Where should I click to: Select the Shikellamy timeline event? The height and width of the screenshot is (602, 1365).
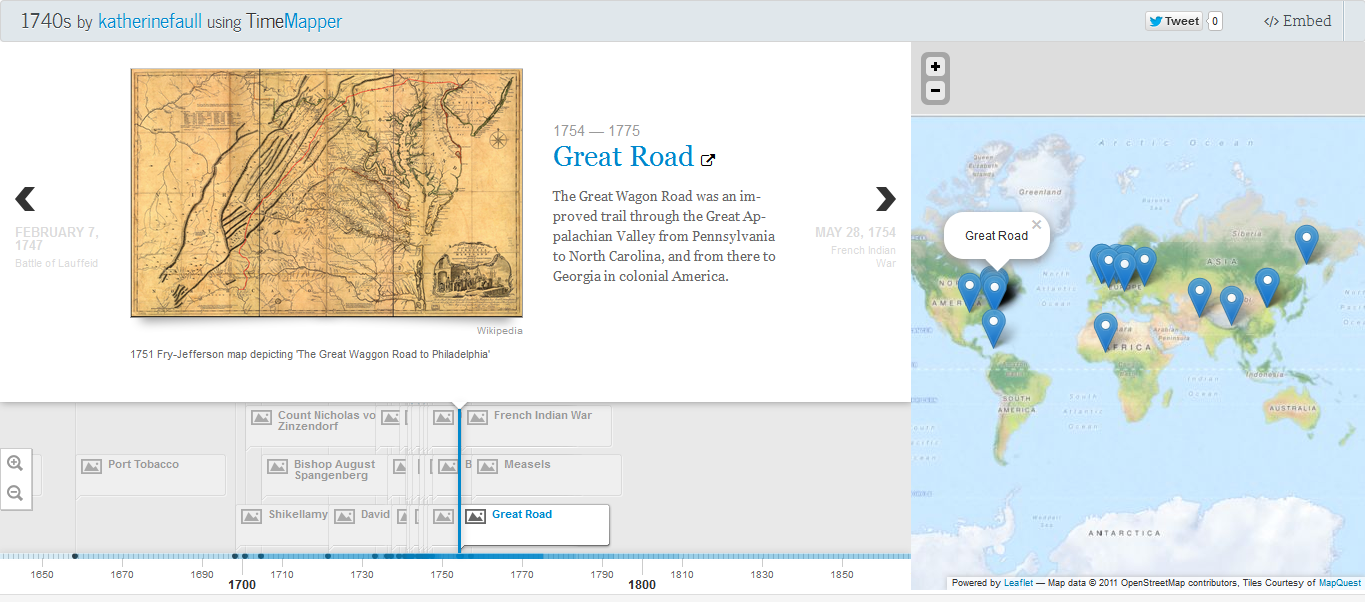point(283,524)
